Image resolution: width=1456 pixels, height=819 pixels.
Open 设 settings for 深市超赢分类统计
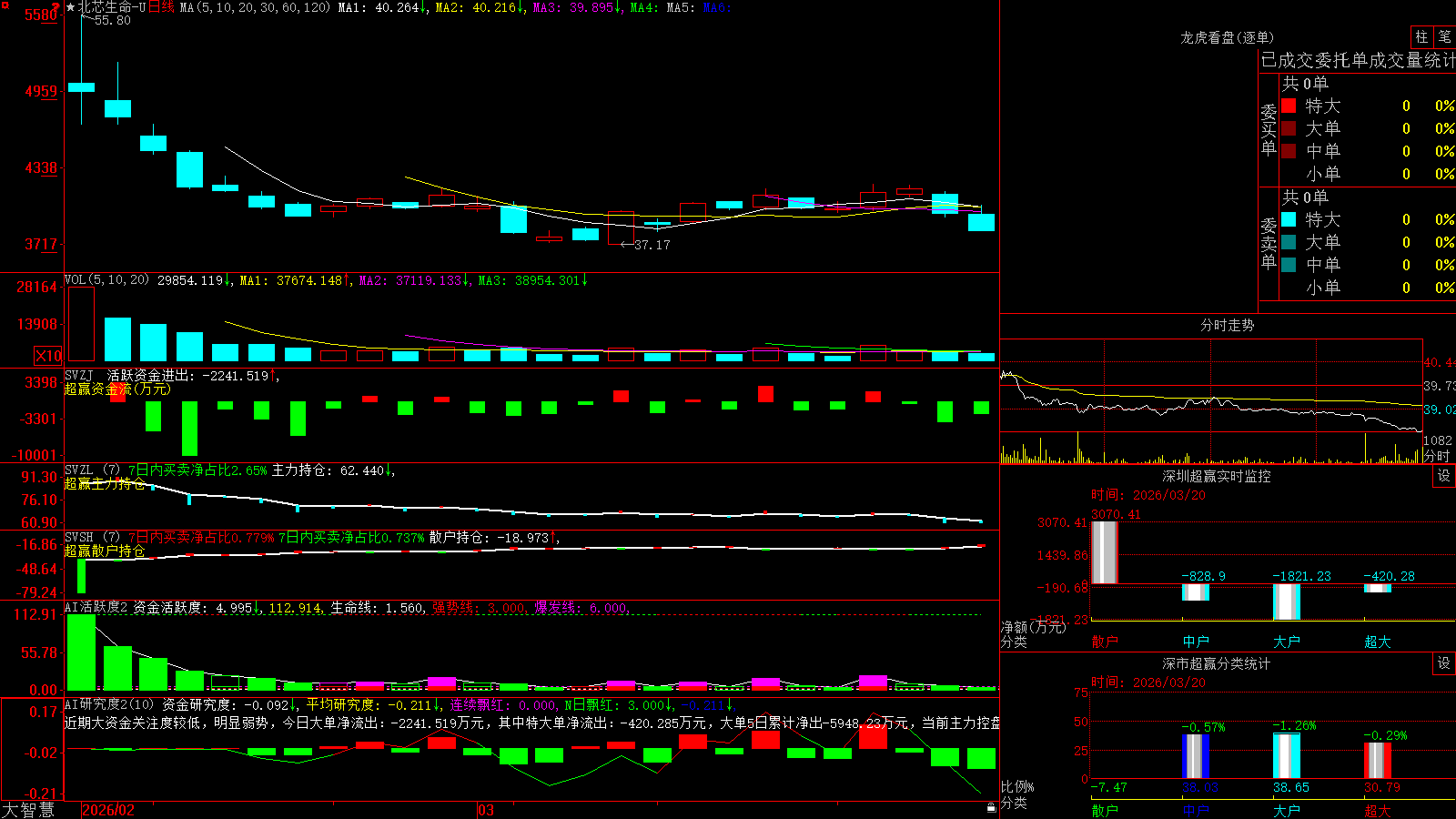(1444, 663)
